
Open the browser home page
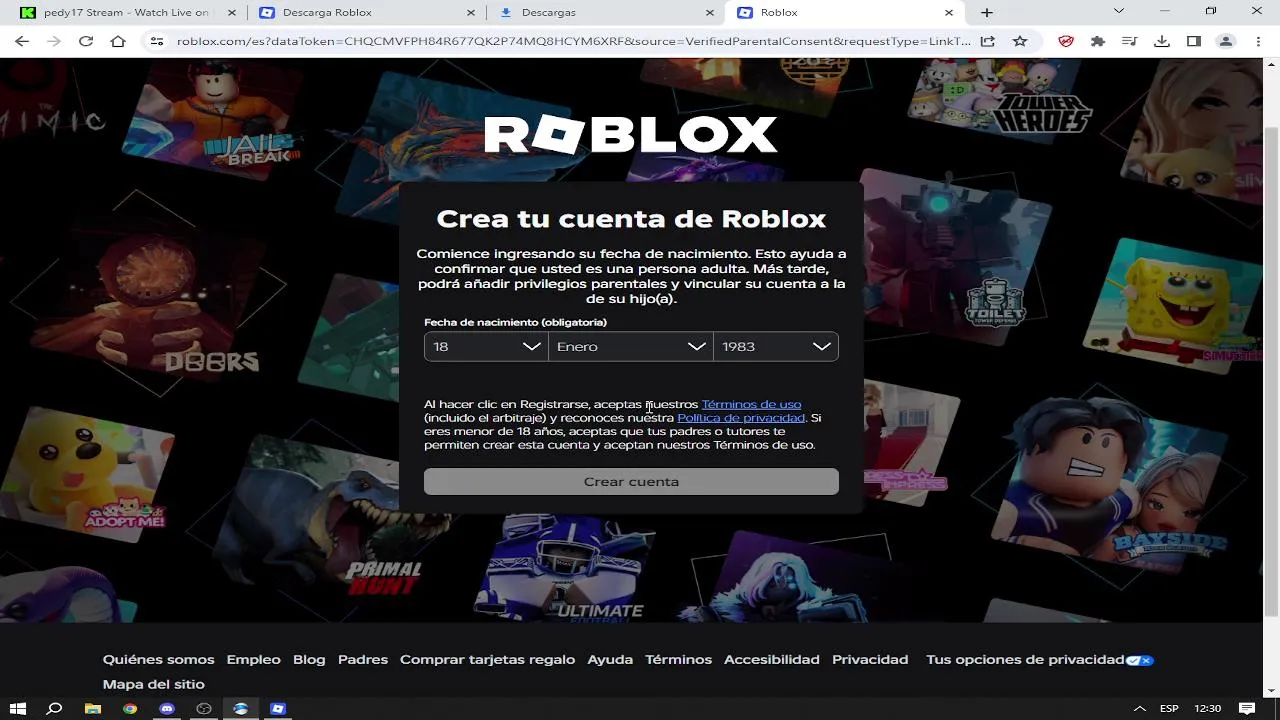point(118,41)
